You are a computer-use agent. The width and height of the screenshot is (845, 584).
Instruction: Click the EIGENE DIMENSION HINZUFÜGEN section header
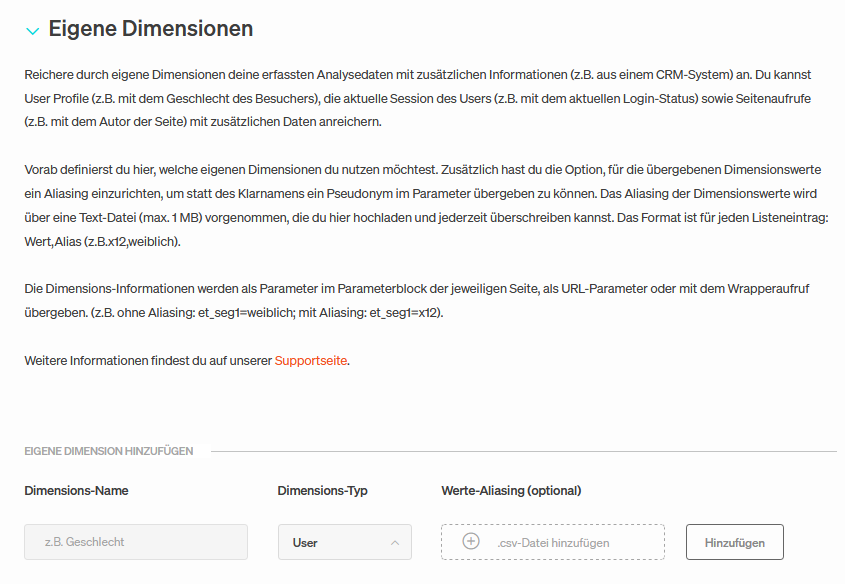pos(109,451)
